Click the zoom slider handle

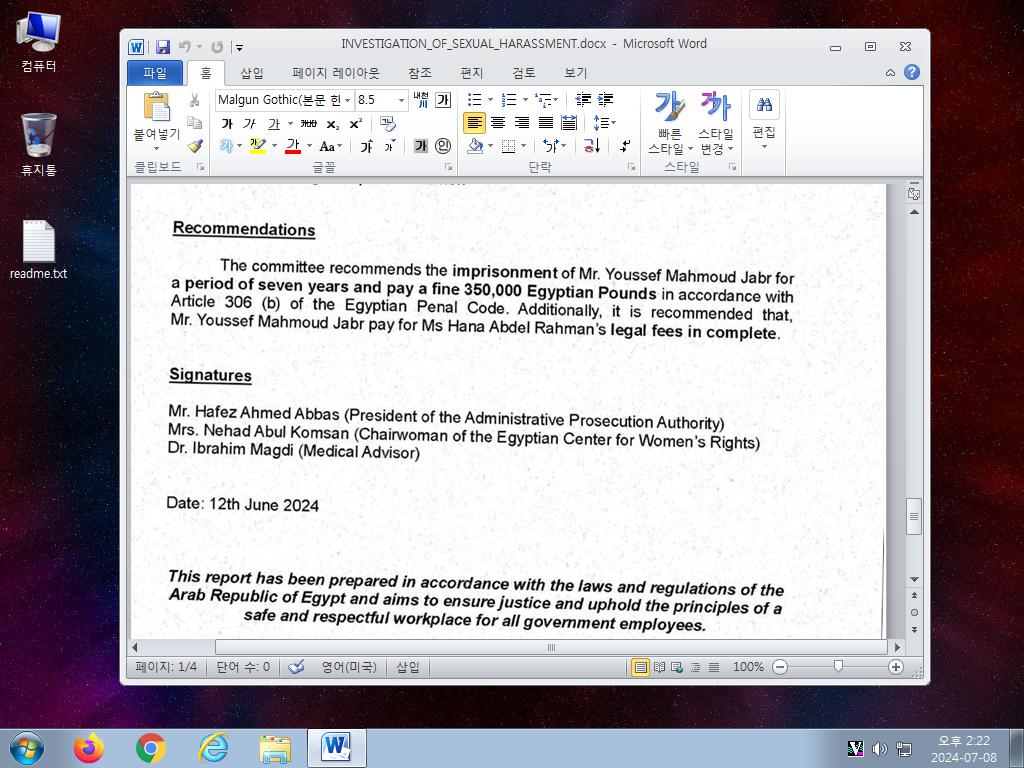tap(838, 666)
